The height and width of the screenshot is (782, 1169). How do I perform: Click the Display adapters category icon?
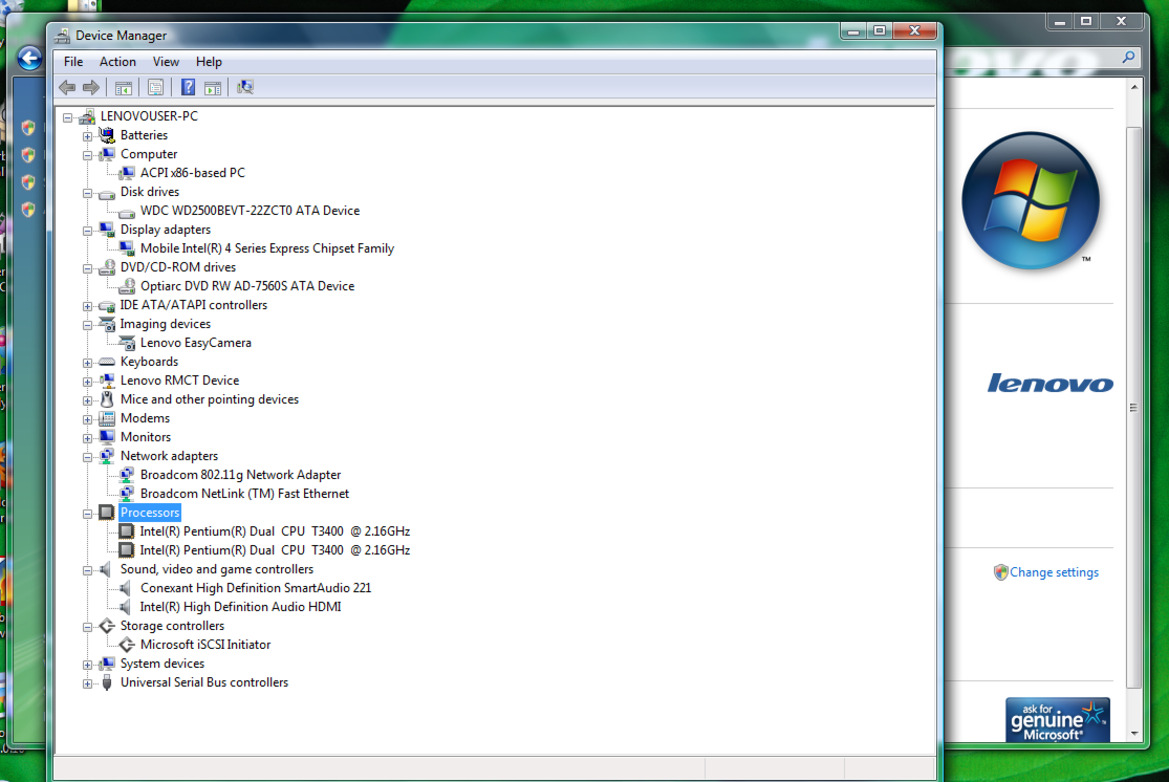pos(107,230)
